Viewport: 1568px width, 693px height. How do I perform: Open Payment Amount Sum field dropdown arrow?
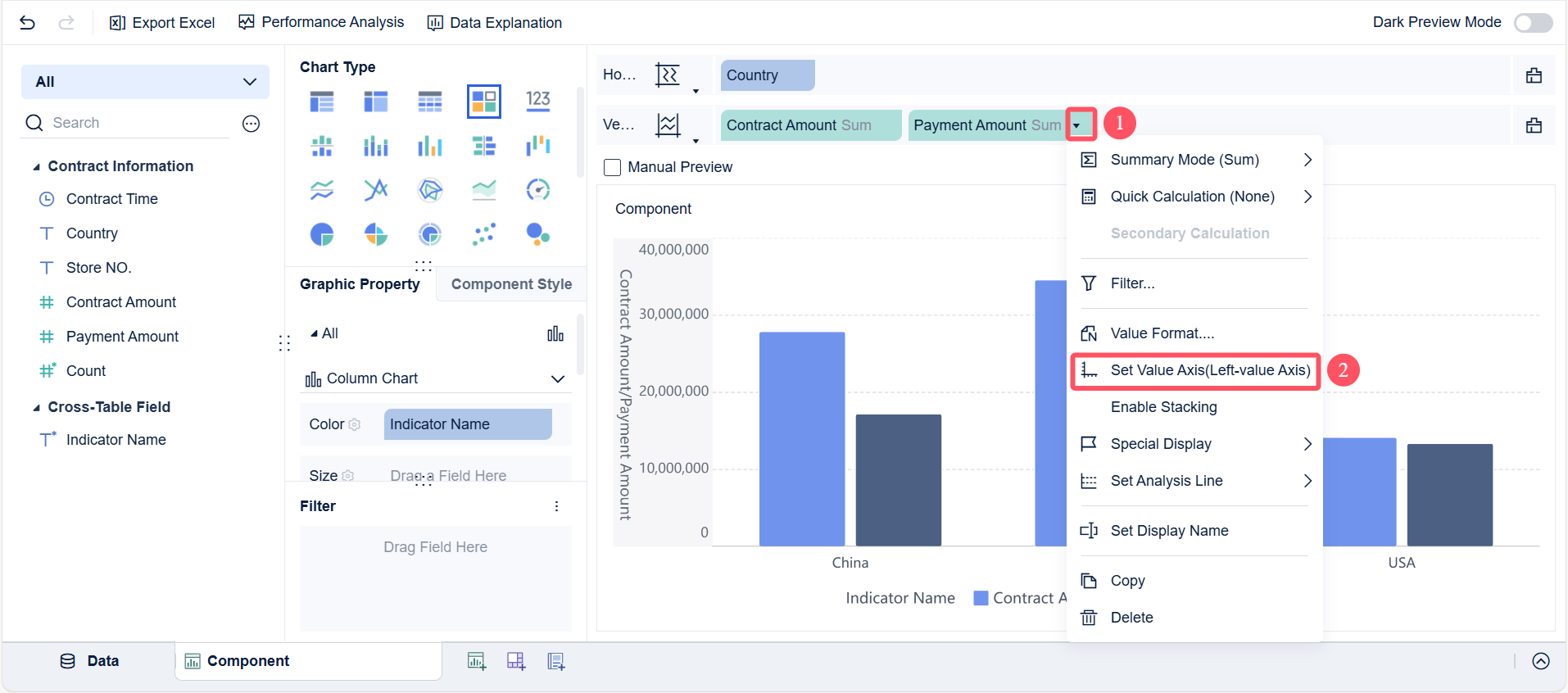(1076, 125)
